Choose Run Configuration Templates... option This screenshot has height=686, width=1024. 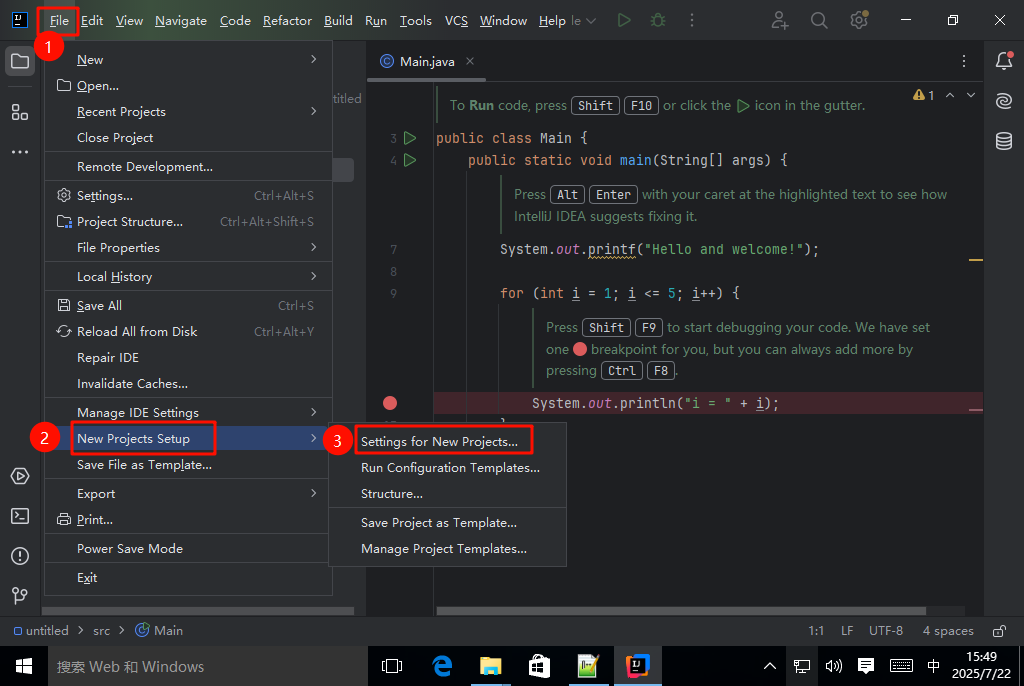click(447, 468)
